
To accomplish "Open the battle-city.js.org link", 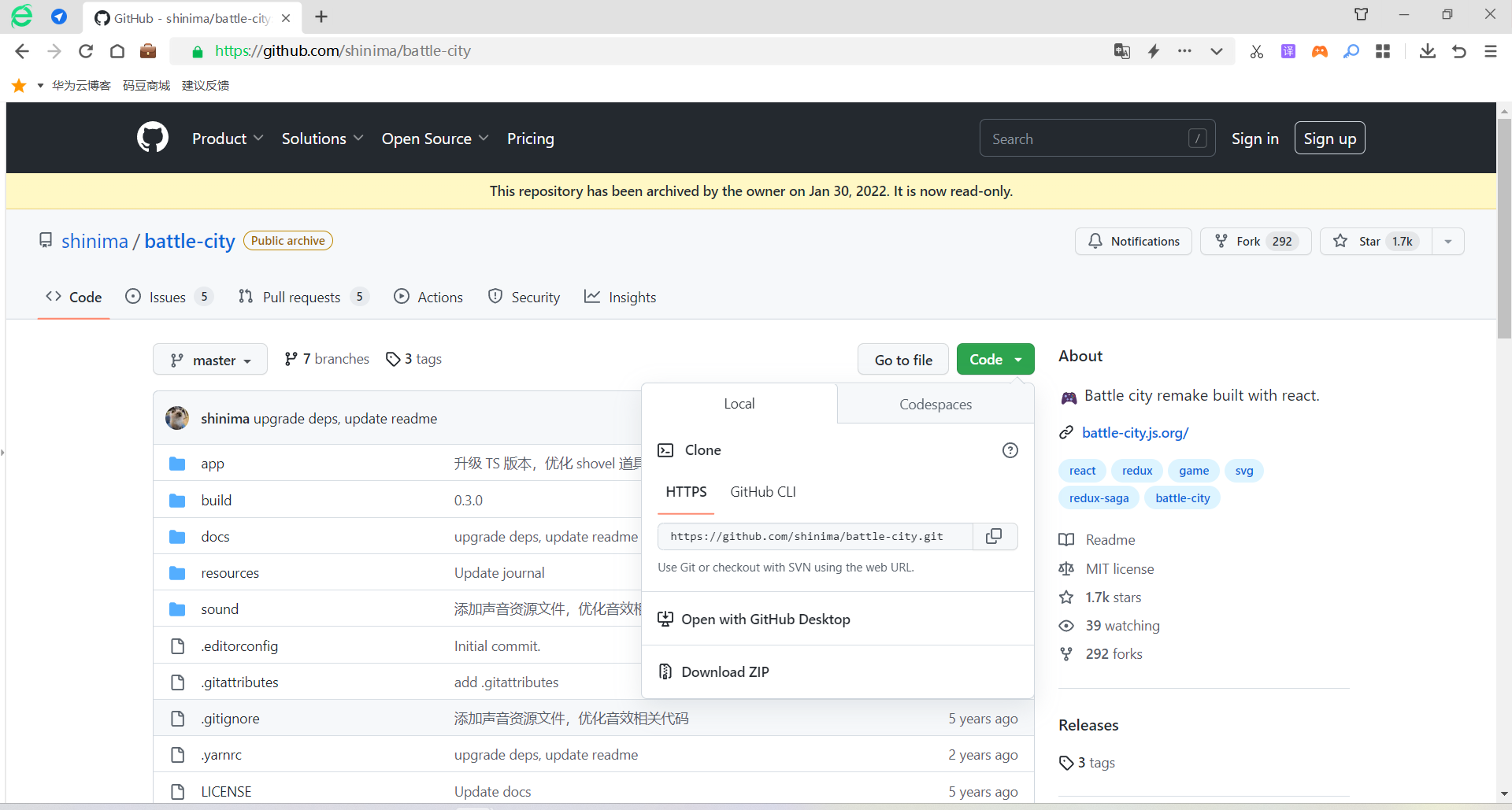I will (1136, 433).
